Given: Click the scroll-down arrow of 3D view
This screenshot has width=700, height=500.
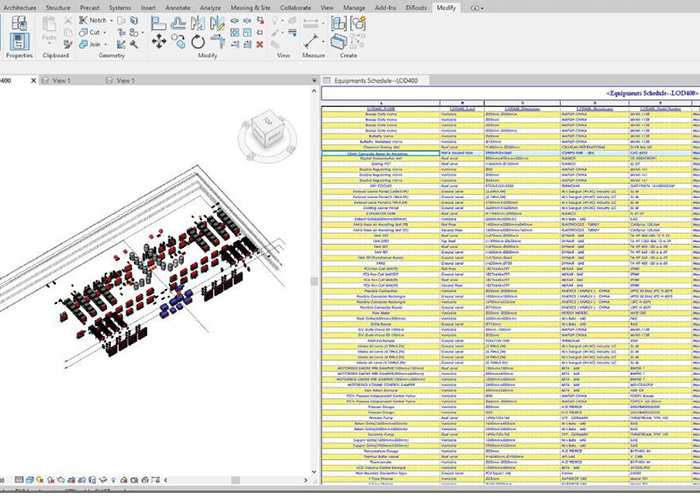Looking at the screenshot, I should (x=314, y=471).
